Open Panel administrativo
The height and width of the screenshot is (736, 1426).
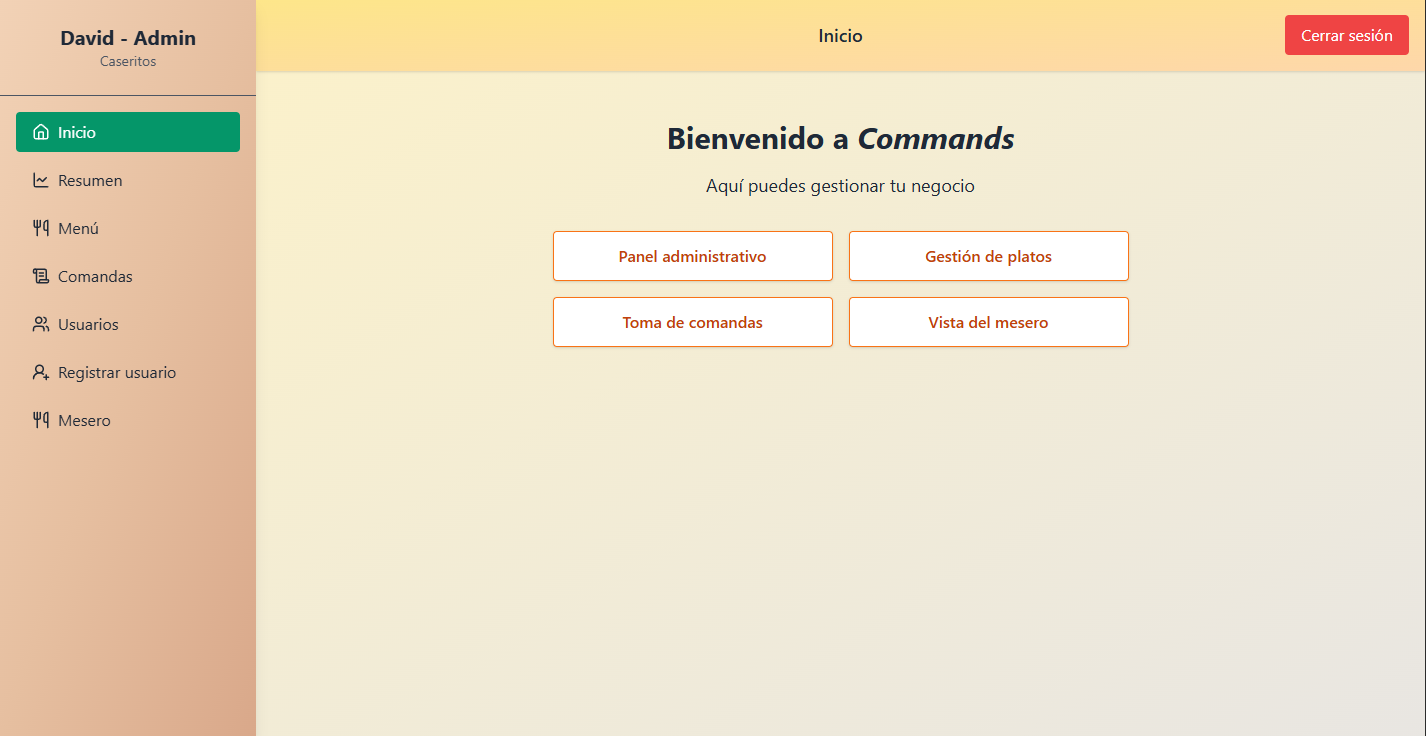(x=693, y=256)
